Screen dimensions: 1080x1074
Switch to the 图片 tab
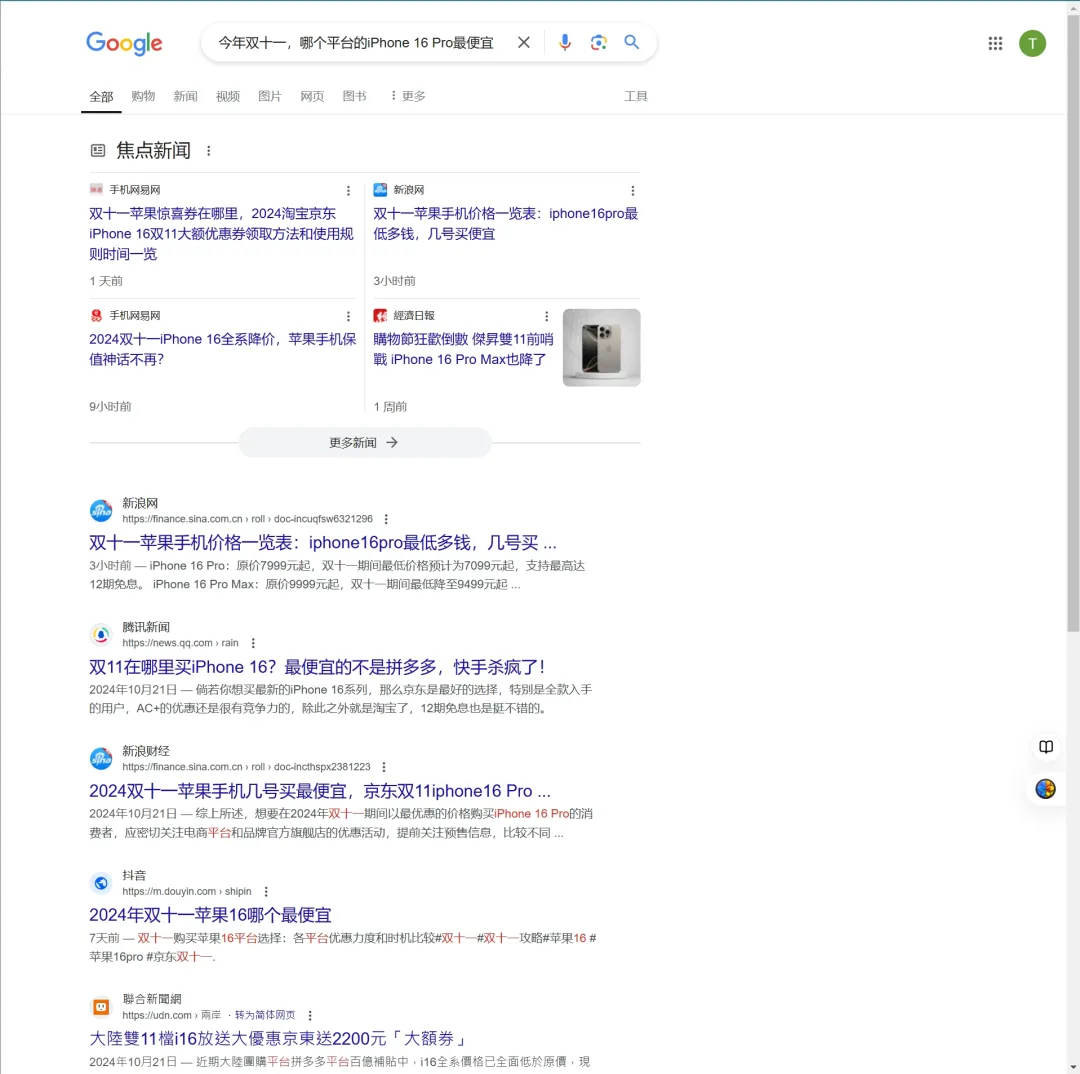point(270,96)
